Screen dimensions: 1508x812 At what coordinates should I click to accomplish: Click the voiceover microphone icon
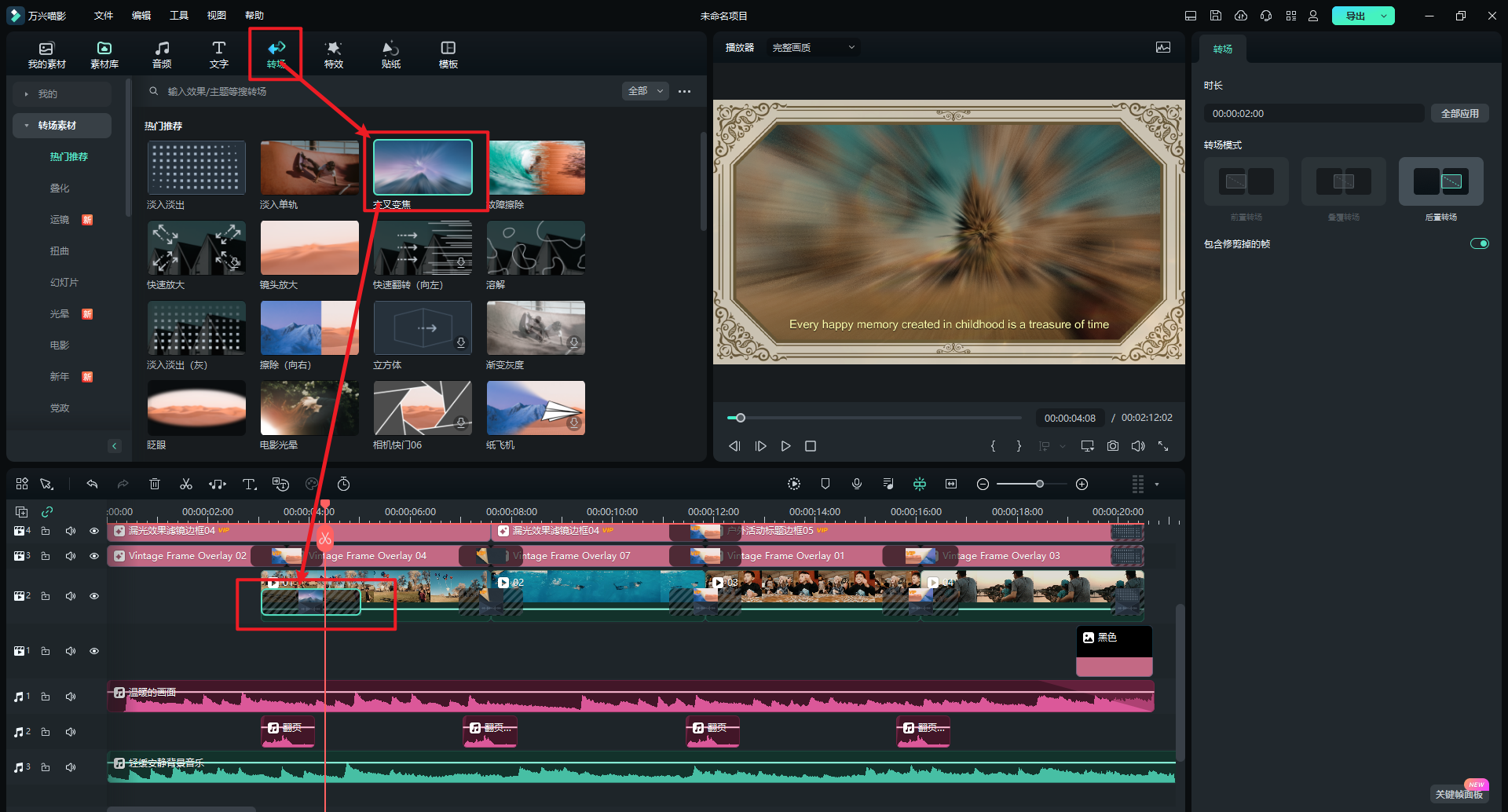pos(857,485)
